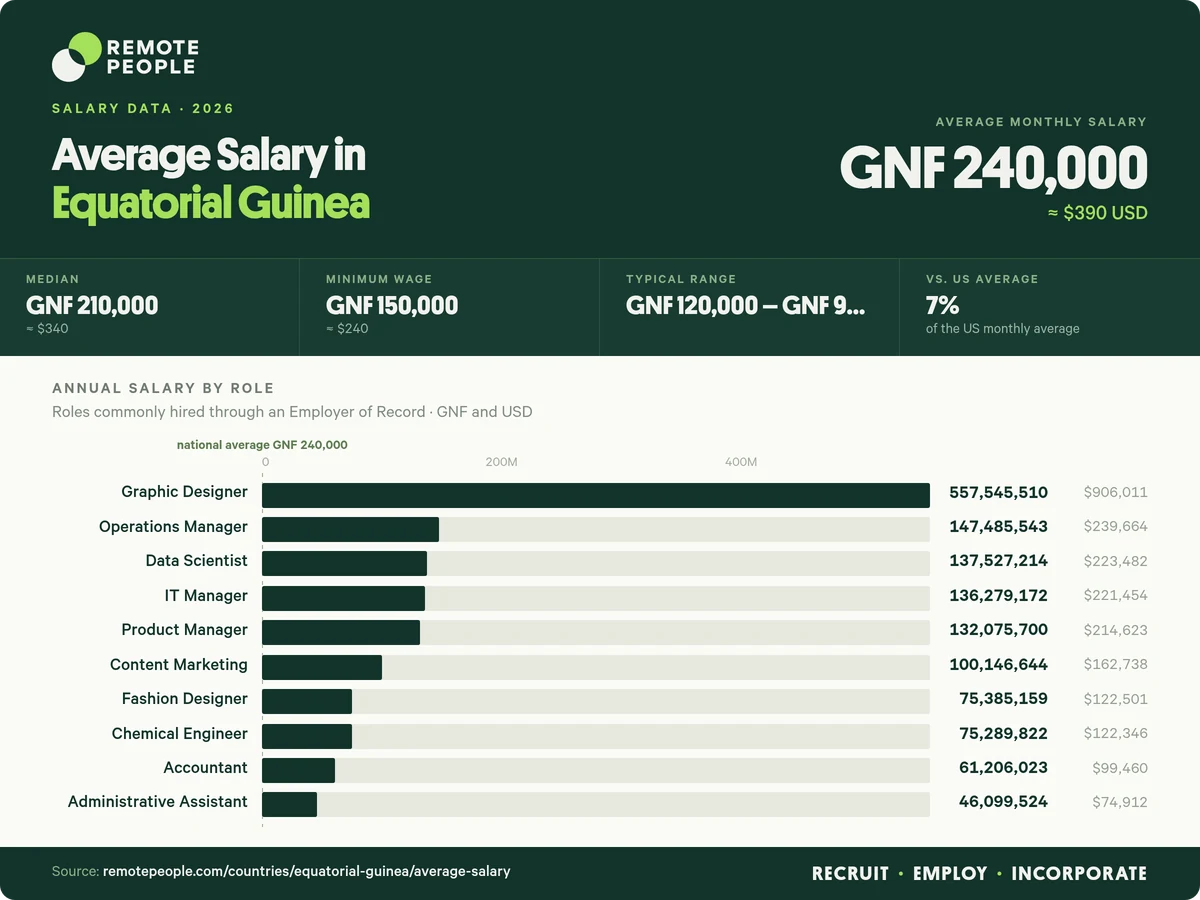Image resolution: width=1200 pixels, height=900 pixels.
Task: Click the 'IT Manager' role label
Action: click(206, 595)
